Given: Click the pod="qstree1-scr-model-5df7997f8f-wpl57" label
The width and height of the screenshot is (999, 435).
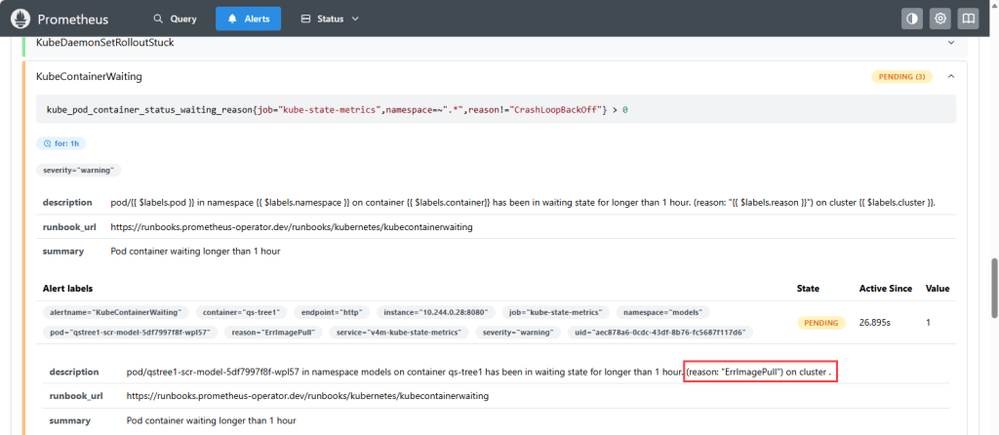Looking at the screenshot, I should (131, 332).
